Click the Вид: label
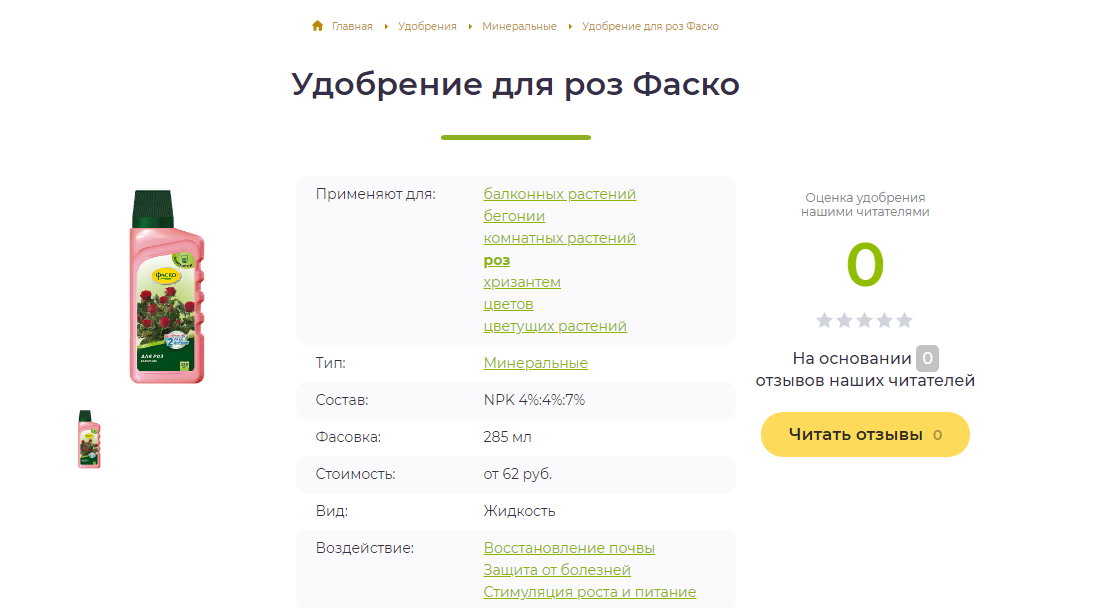The image size is (1100, 608). tap(332, 511)
